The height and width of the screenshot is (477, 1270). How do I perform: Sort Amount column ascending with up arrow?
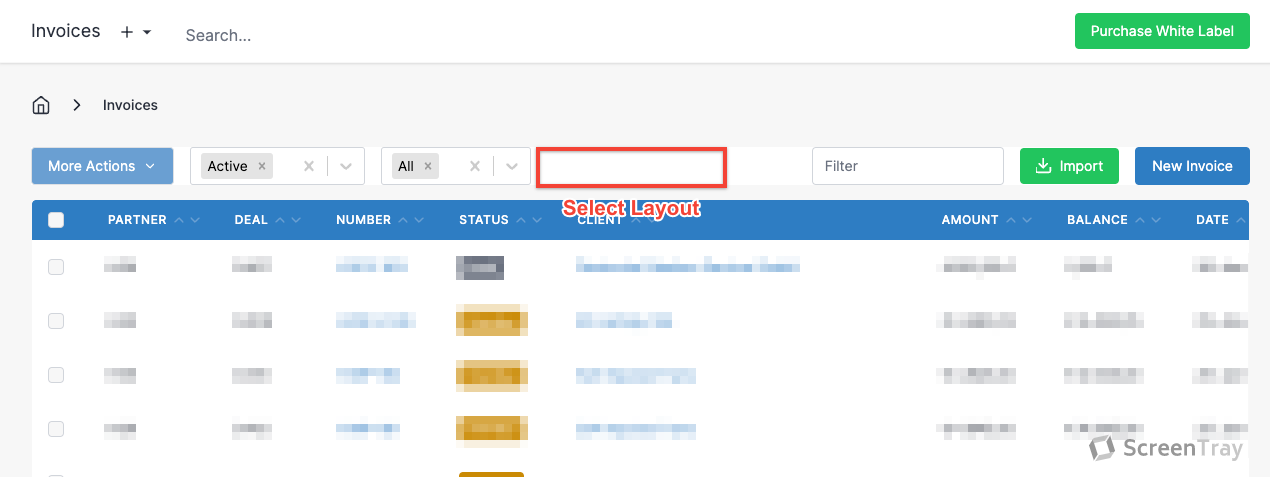pos(1011,220)
